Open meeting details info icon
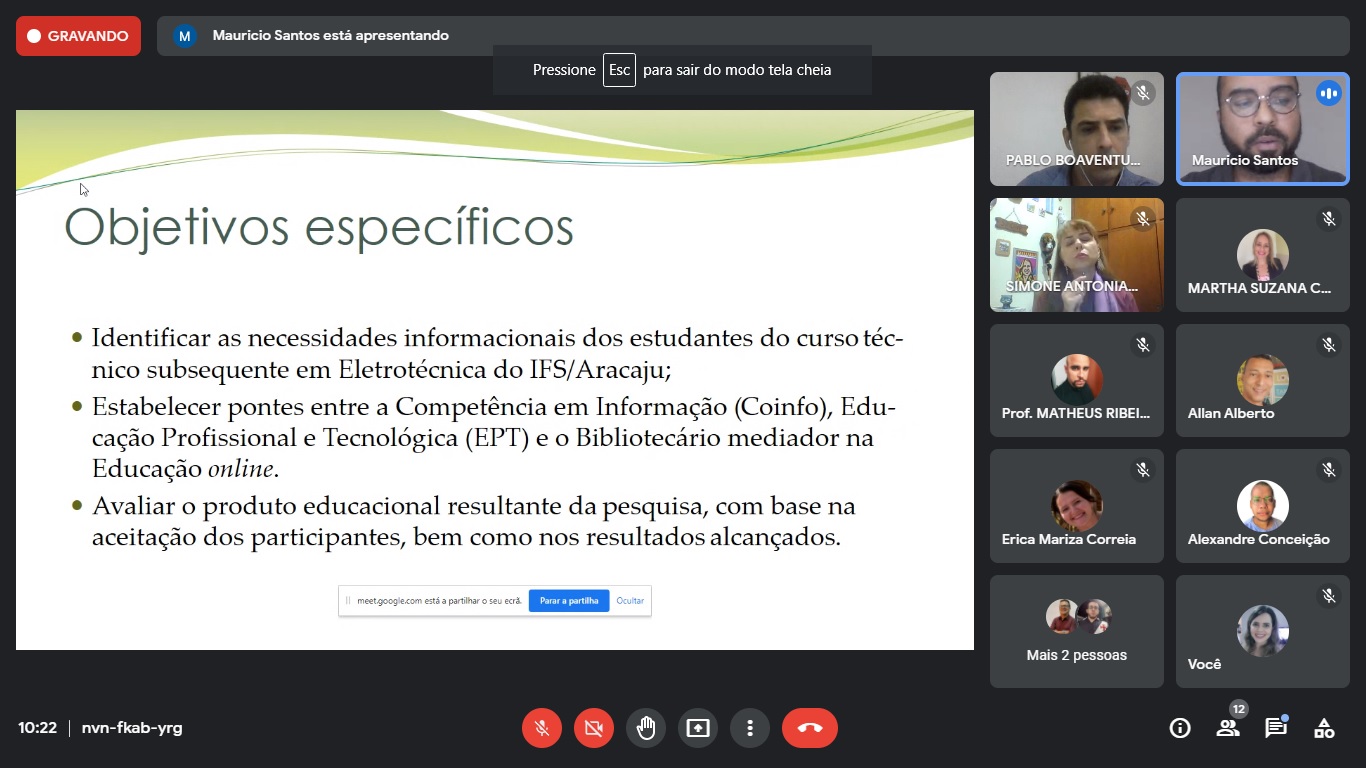This screenshot has height=768, width=1366. coord(1180,728)
